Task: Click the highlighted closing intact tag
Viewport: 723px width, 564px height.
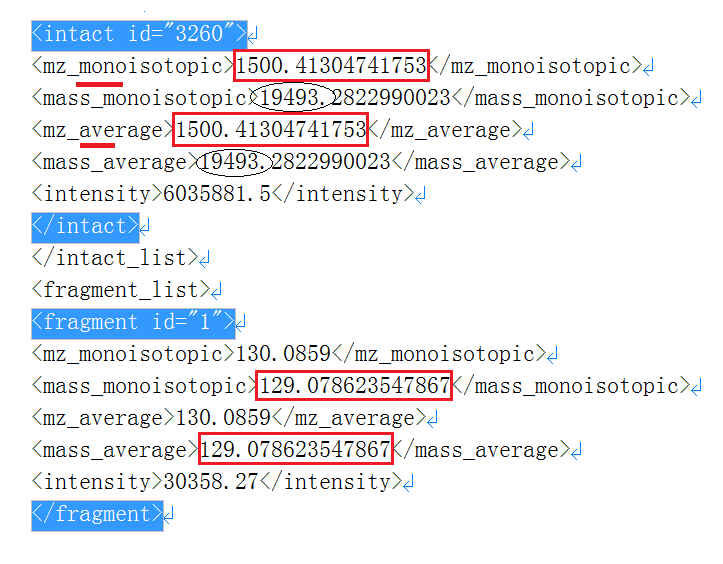Action: click(85, 226)
